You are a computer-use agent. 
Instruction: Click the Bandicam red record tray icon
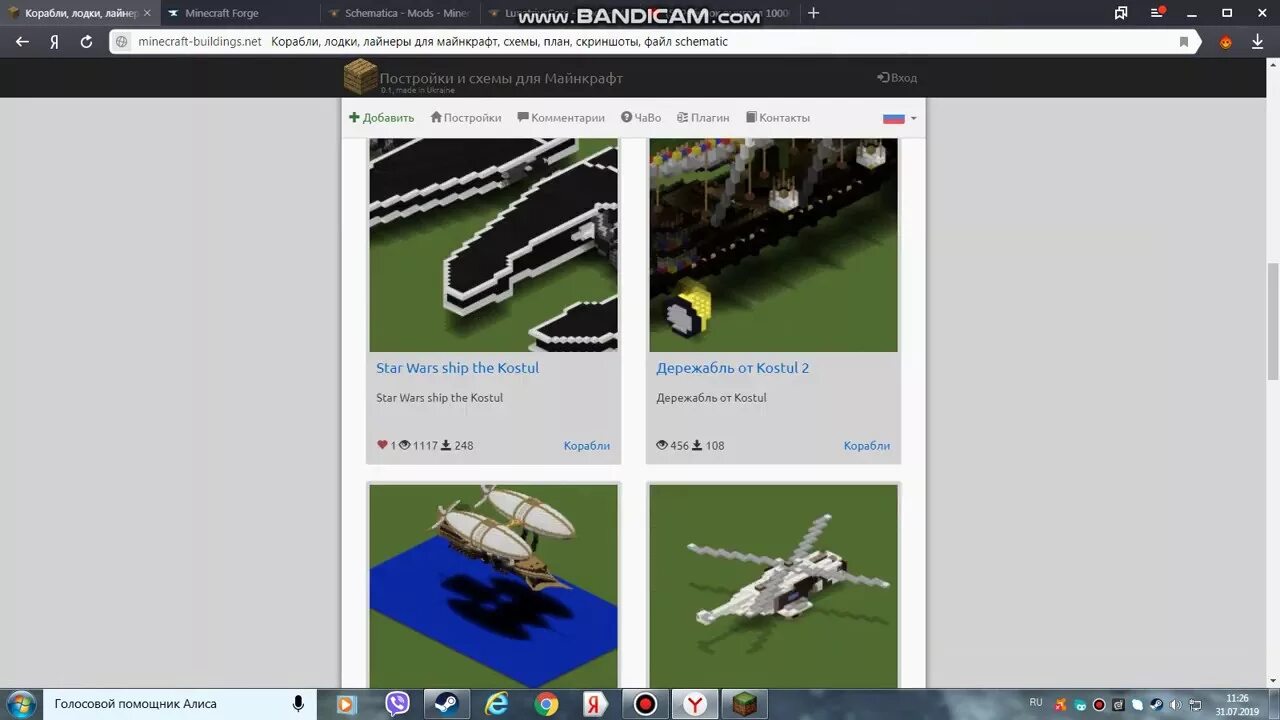1098,704
